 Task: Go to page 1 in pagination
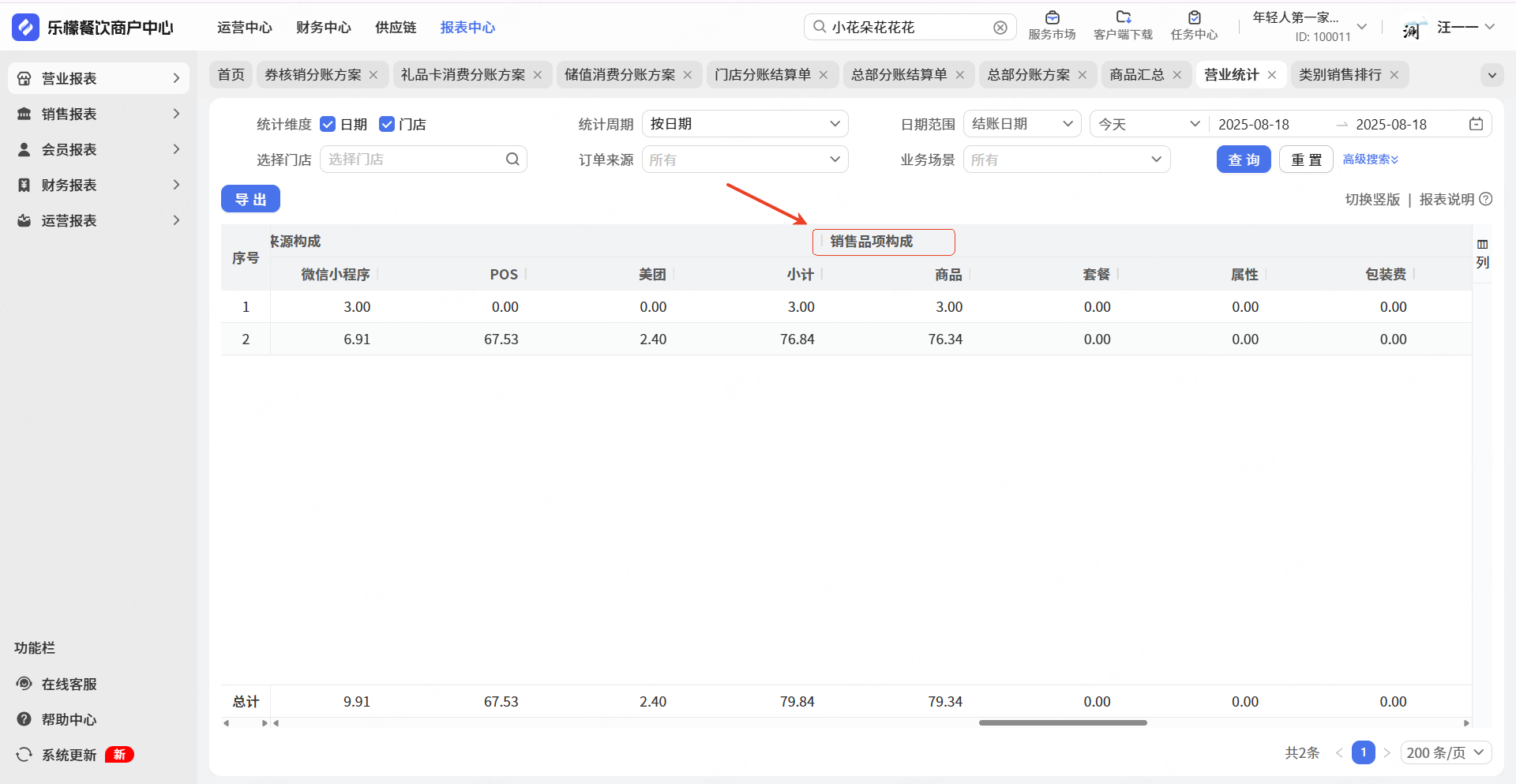pyautogui.click(x=1363, y=752)
